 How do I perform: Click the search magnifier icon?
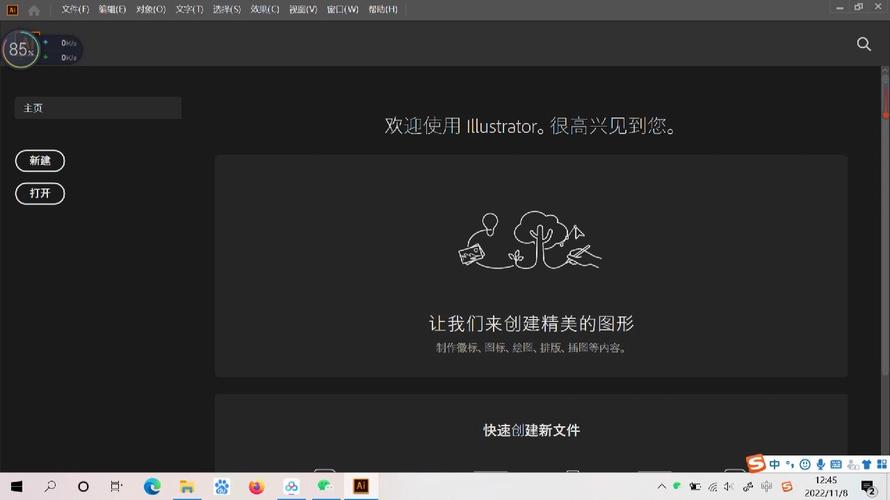864,44
